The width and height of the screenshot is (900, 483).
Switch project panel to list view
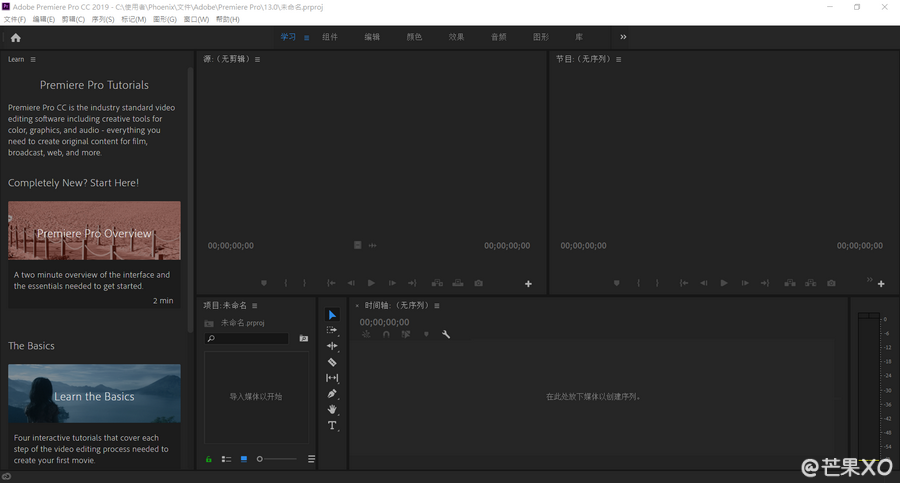click(x=226, y=459)
